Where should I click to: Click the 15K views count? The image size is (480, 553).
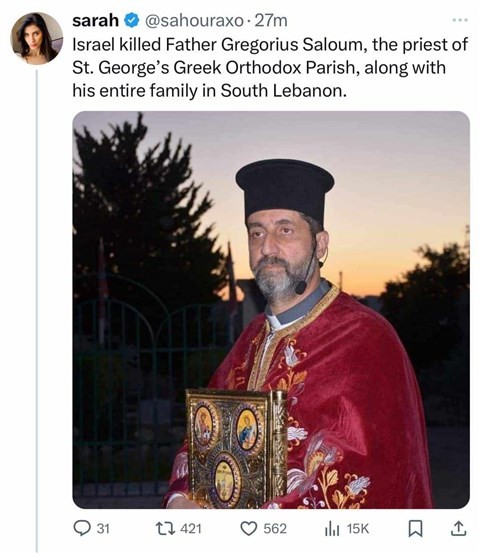[358, 529]
